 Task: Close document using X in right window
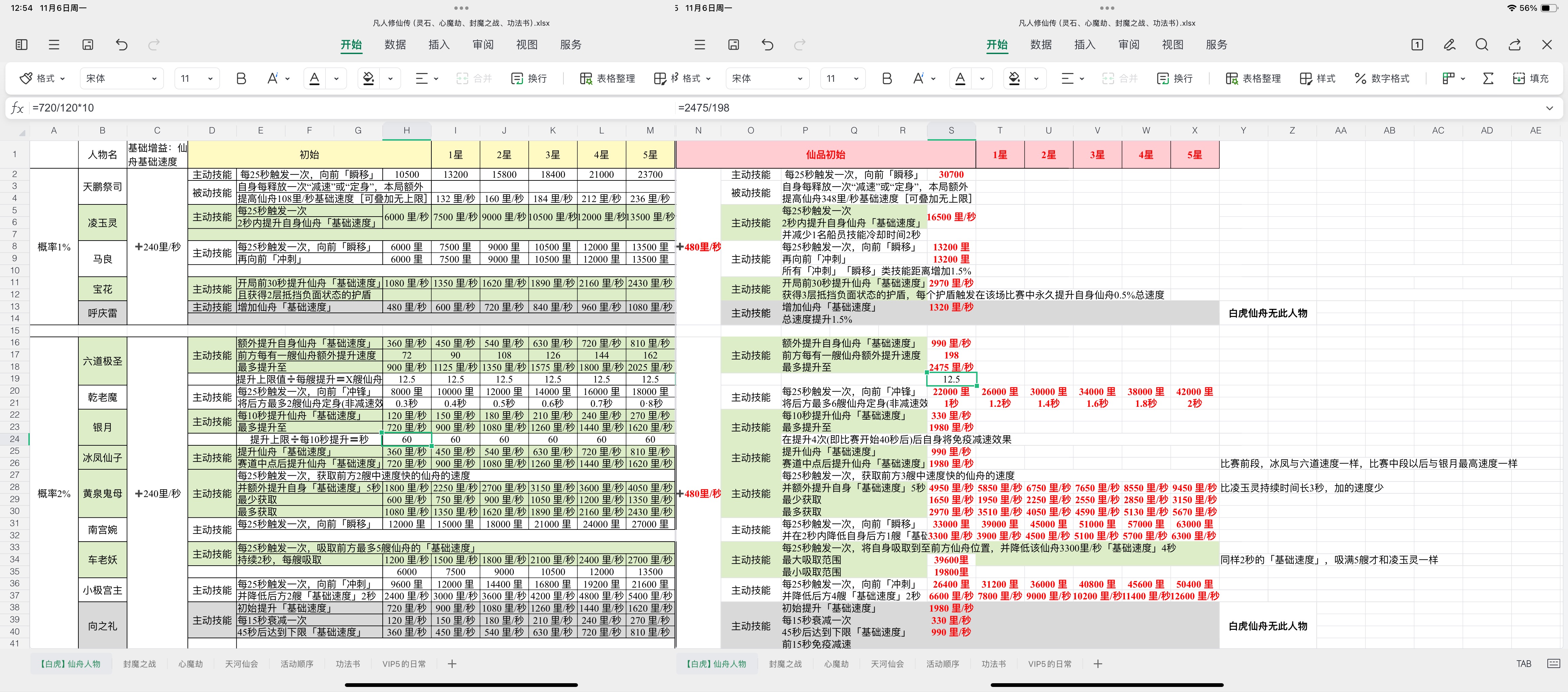click(1547, 44)
